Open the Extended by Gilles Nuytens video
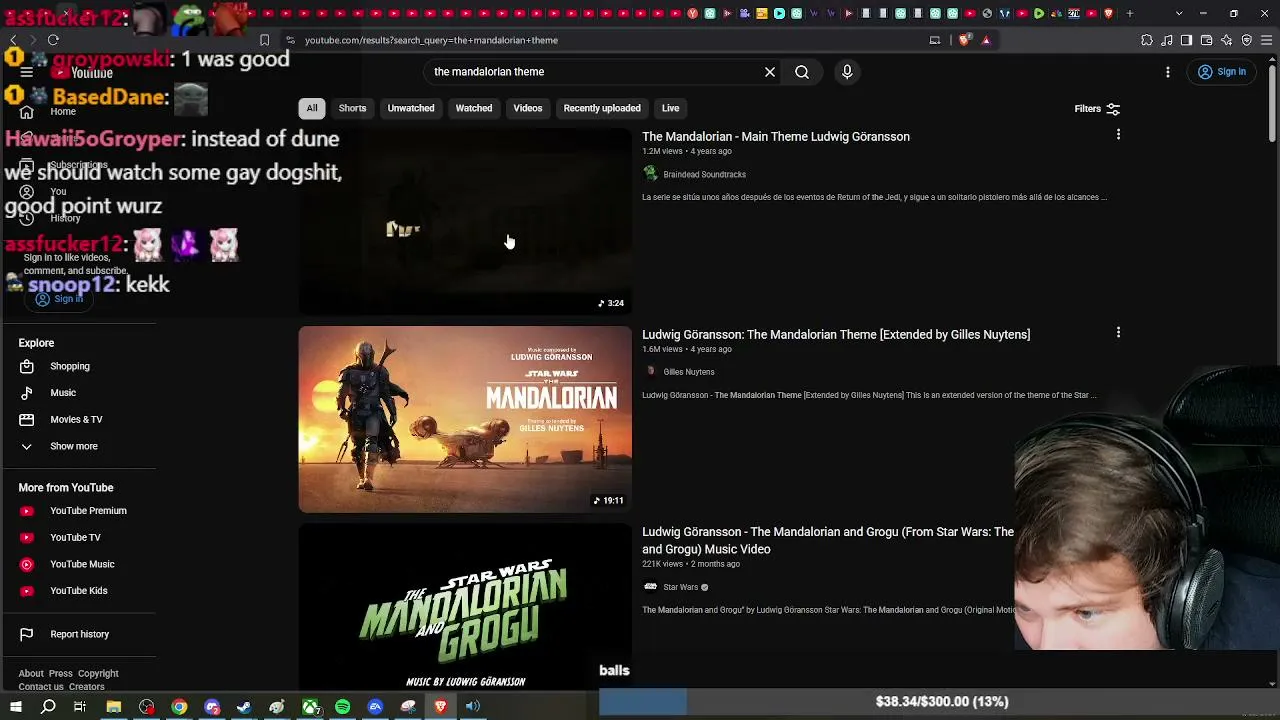 (836, 334)
